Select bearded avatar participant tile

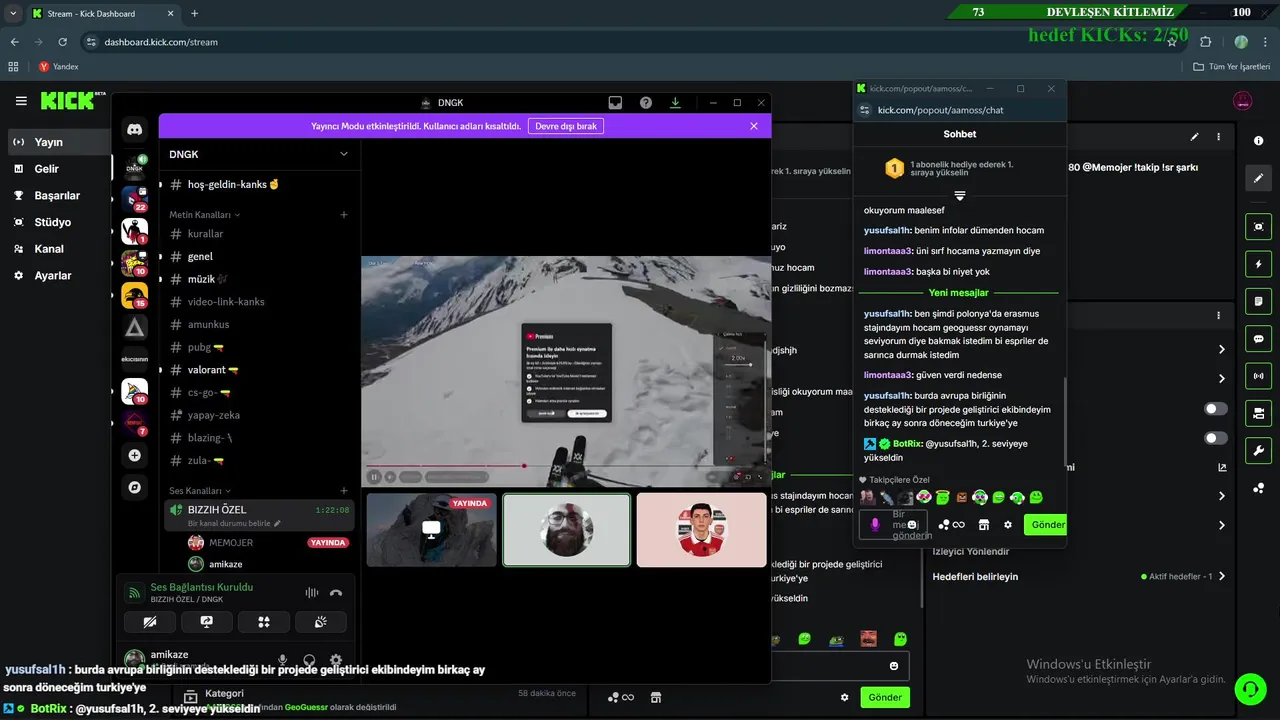pos(567,530)
